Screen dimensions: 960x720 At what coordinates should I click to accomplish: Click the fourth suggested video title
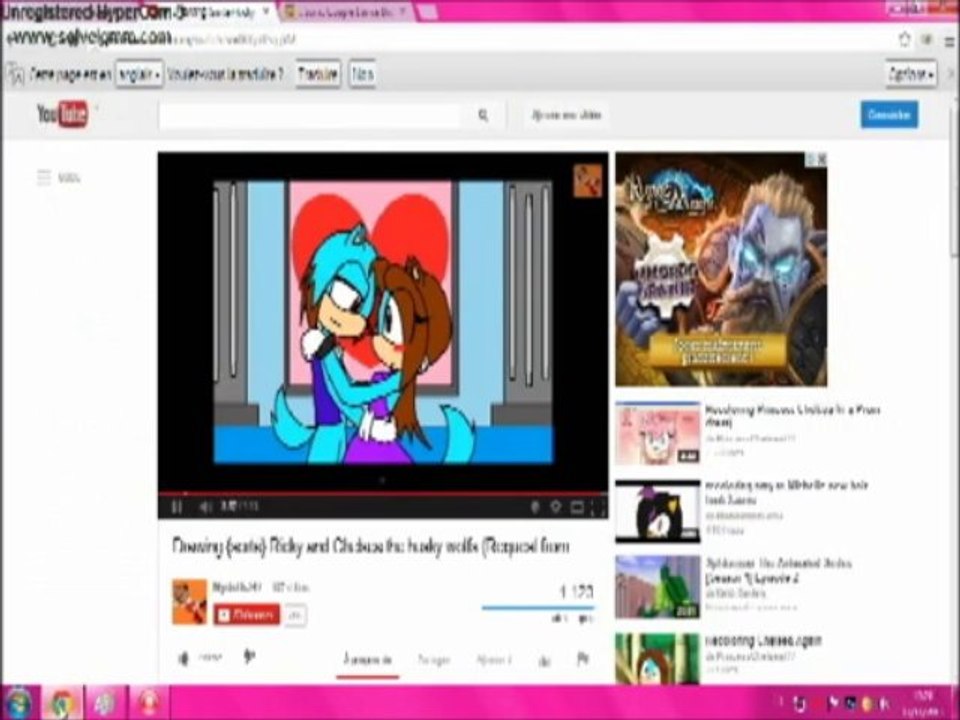point(763,641)
